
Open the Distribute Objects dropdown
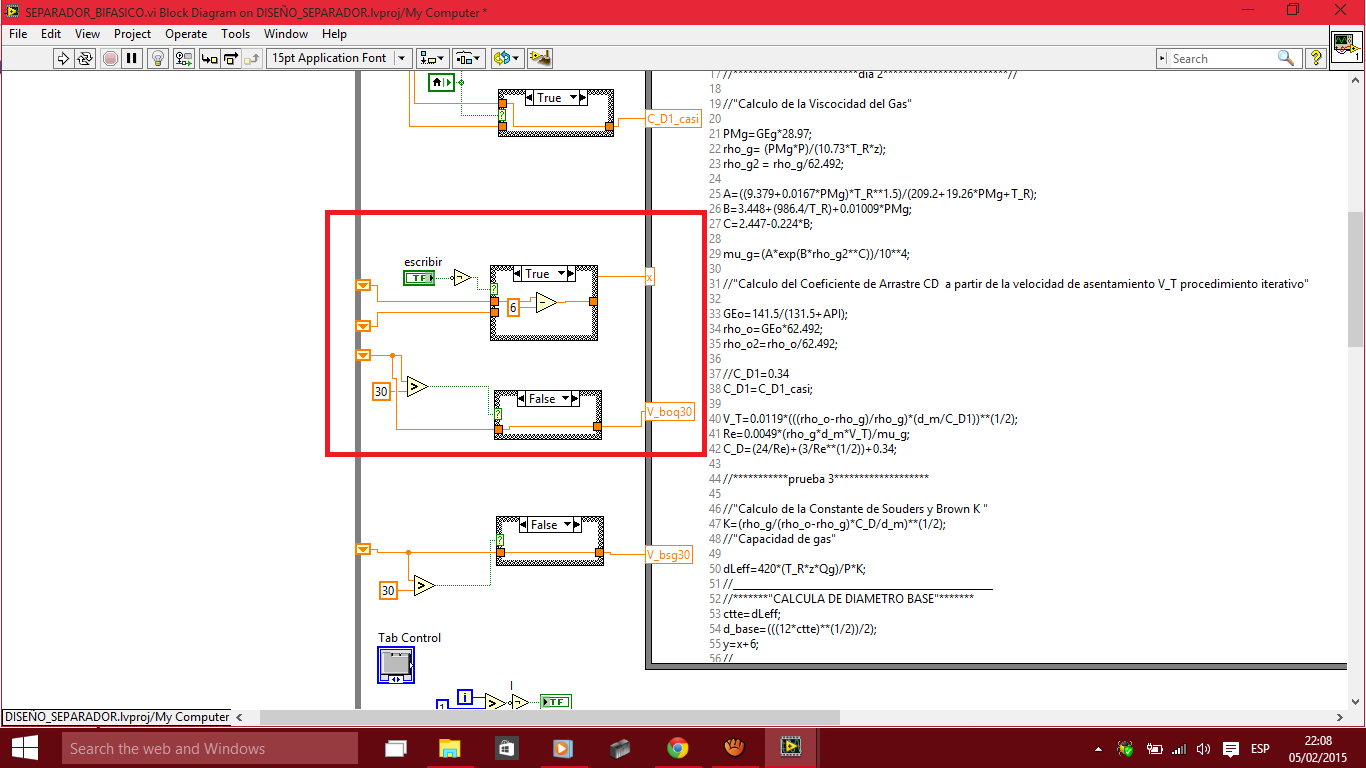tap(469, 58)
